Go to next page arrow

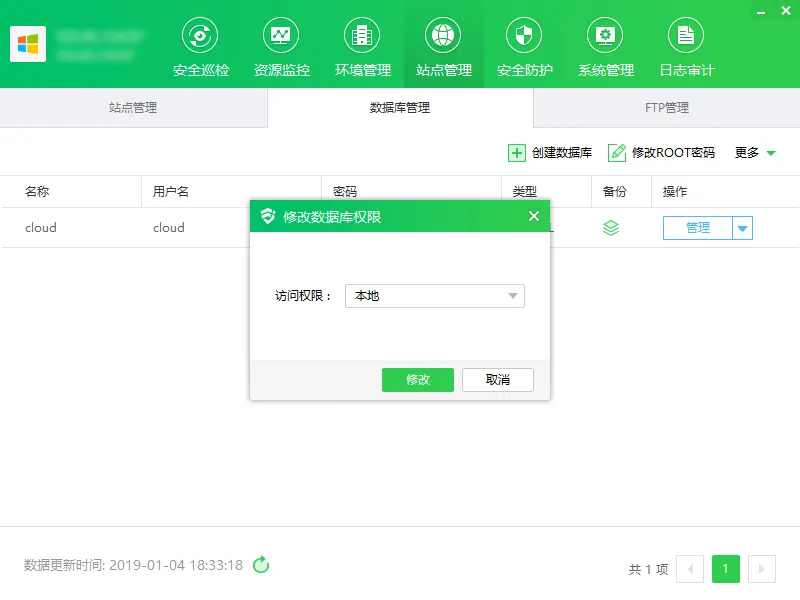pos(762,569)
